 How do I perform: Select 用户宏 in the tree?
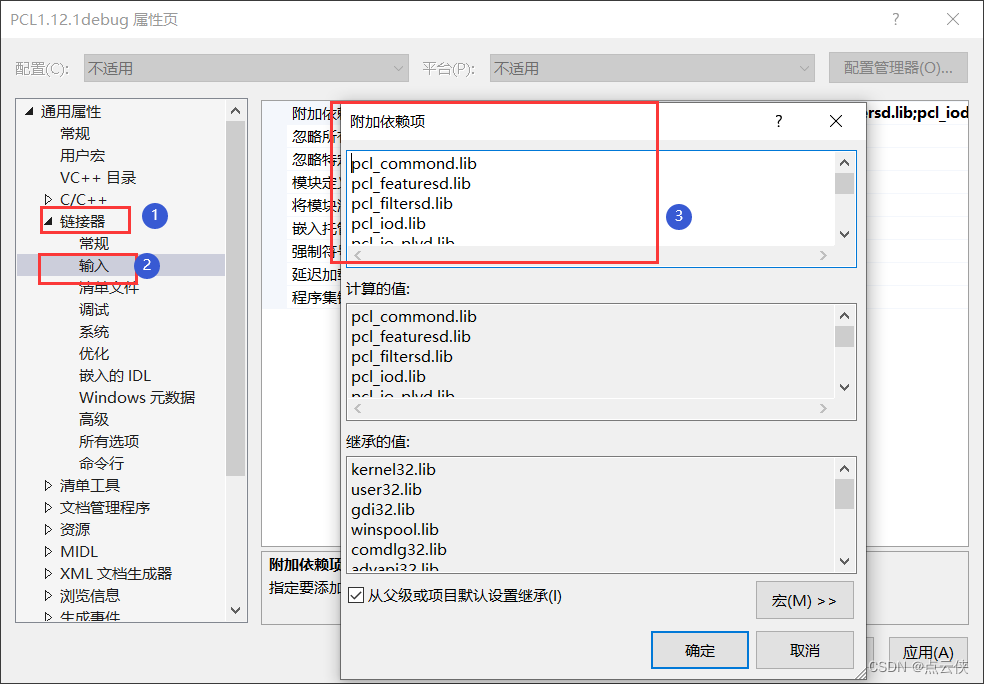(82, 156)
